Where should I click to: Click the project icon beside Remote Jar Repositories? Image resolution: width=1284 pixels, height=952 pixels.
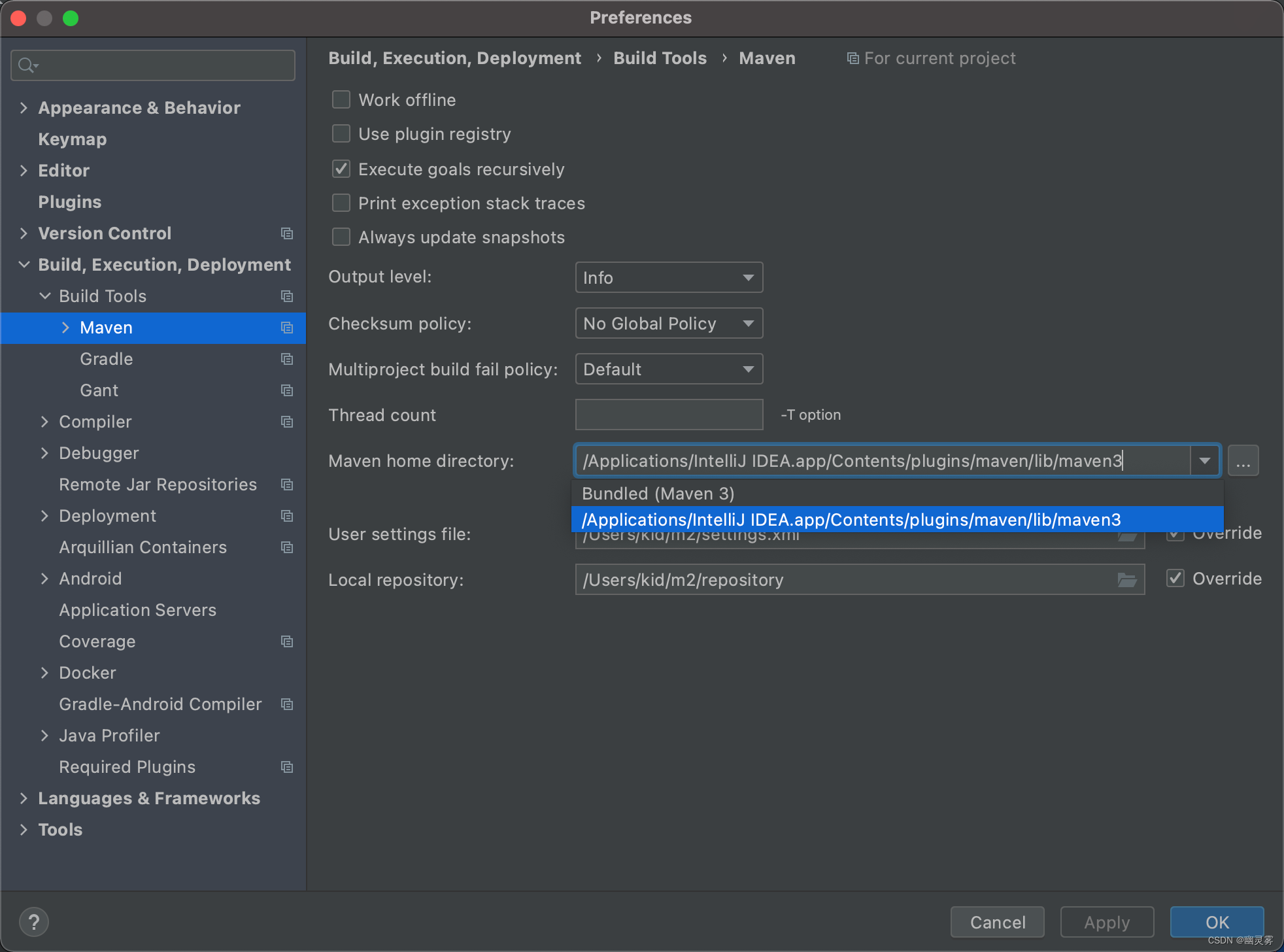coord(287,484)
